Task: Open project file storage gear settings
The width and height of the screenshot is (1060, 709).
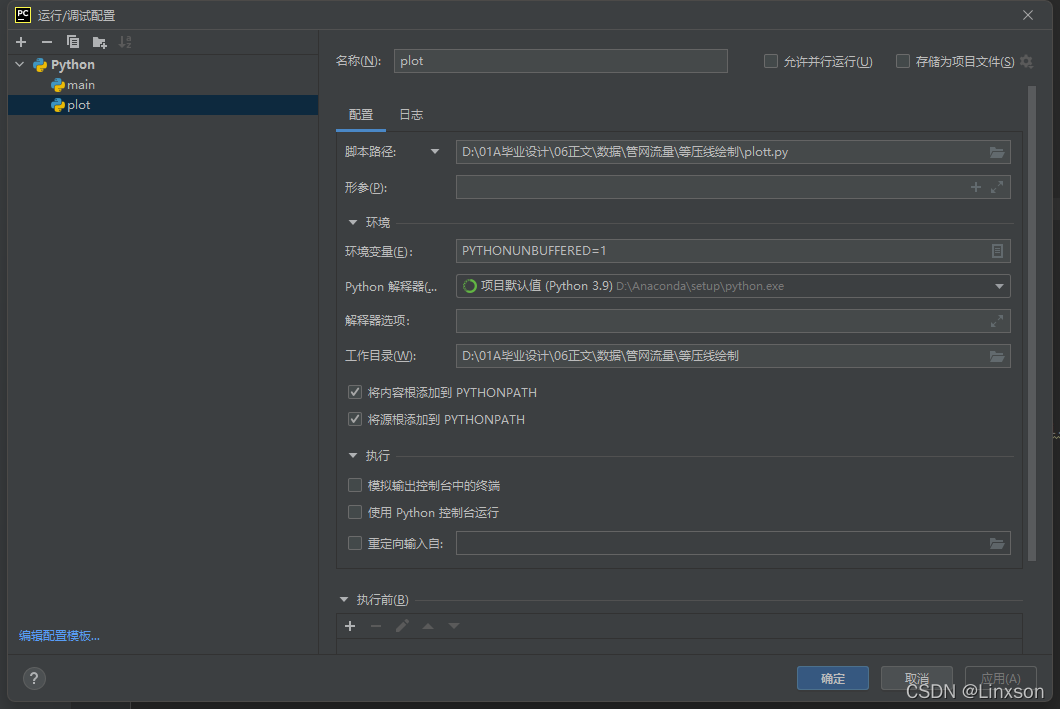Action: (1026, 62)
